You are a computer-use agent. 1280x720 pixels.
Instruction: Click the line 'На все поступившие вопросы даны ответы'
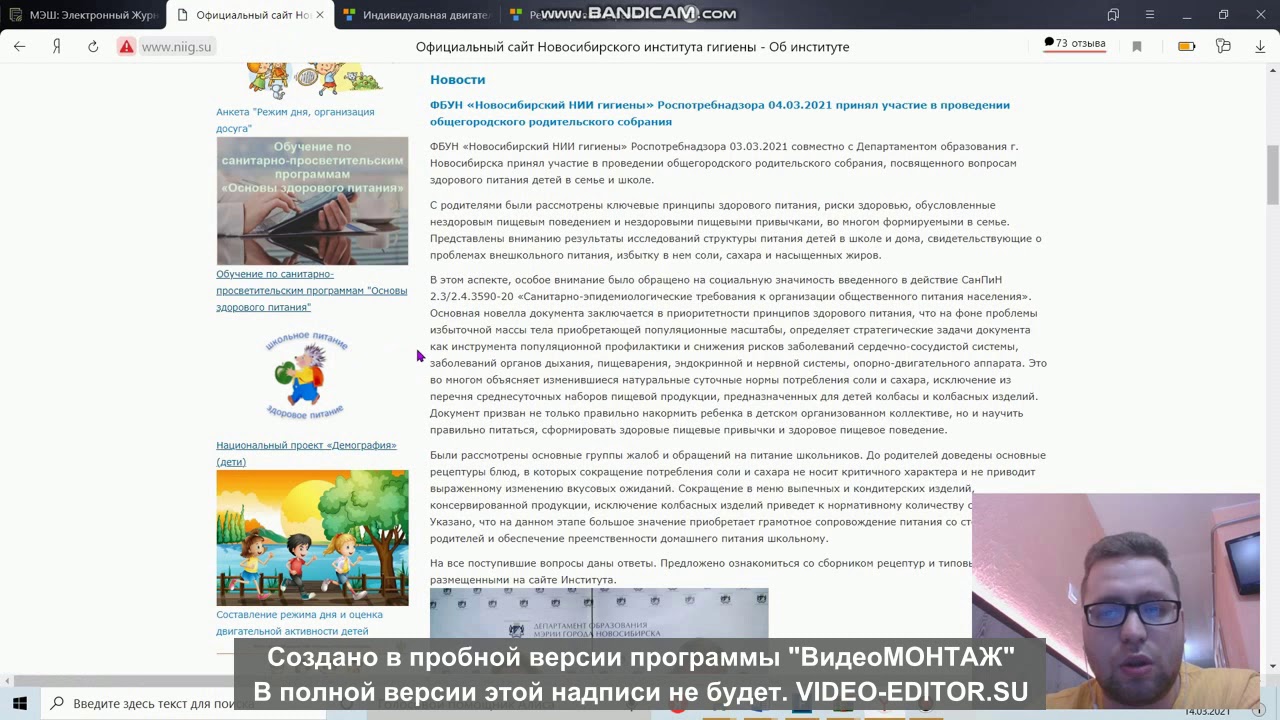pos(700,571)
